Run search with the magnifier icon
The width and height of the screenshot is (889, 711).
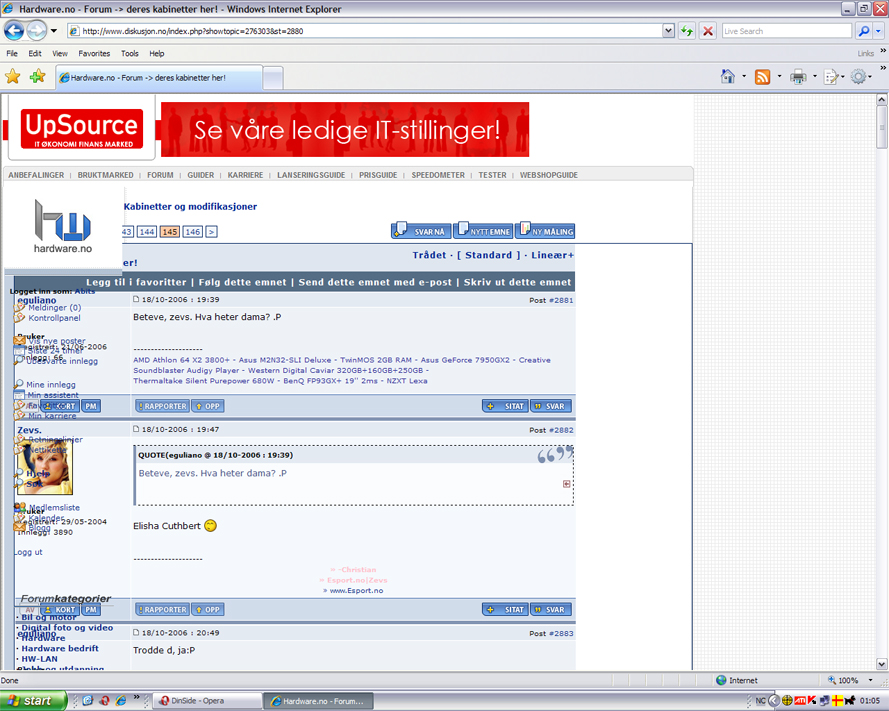863,31
